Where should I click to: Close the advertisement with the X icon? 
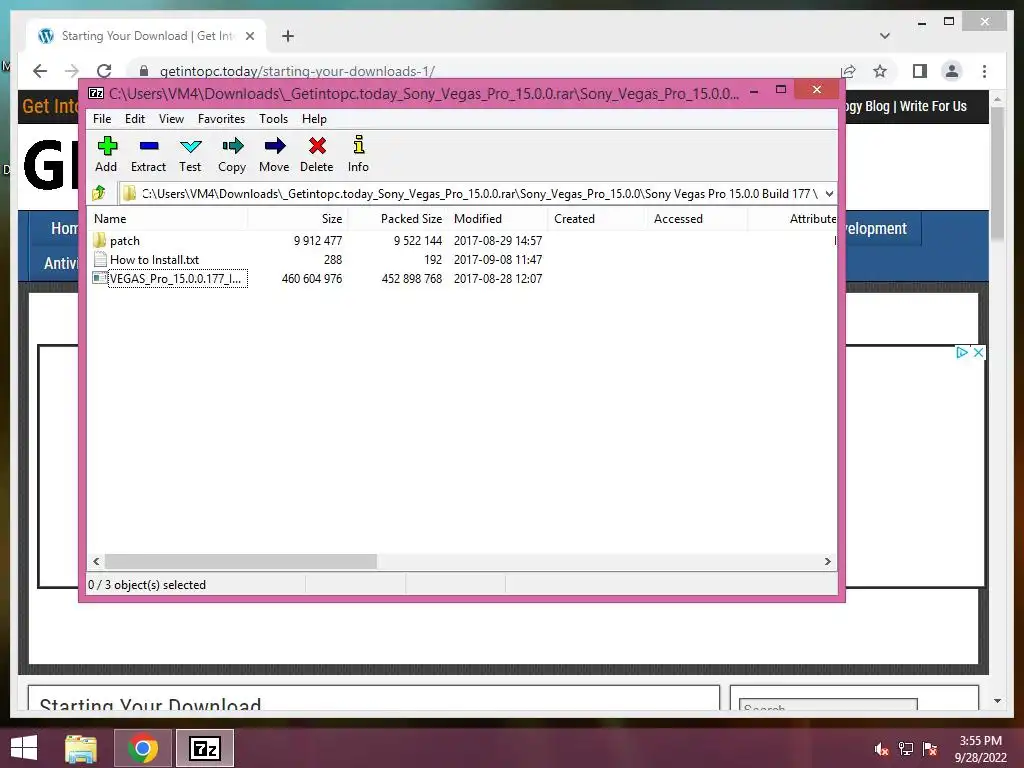click(978, 352)
